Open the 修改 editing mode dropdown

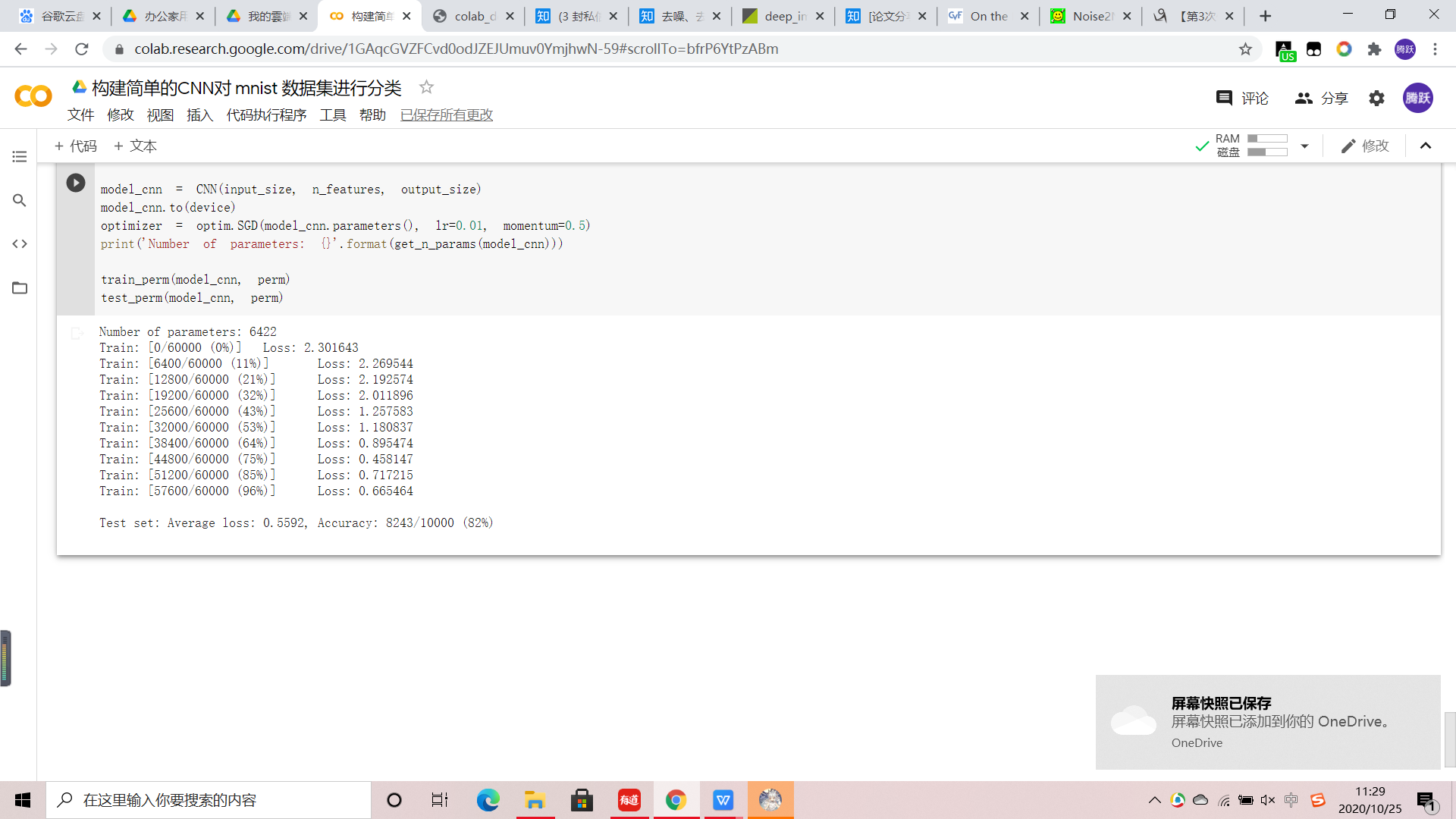[1364, 146]
